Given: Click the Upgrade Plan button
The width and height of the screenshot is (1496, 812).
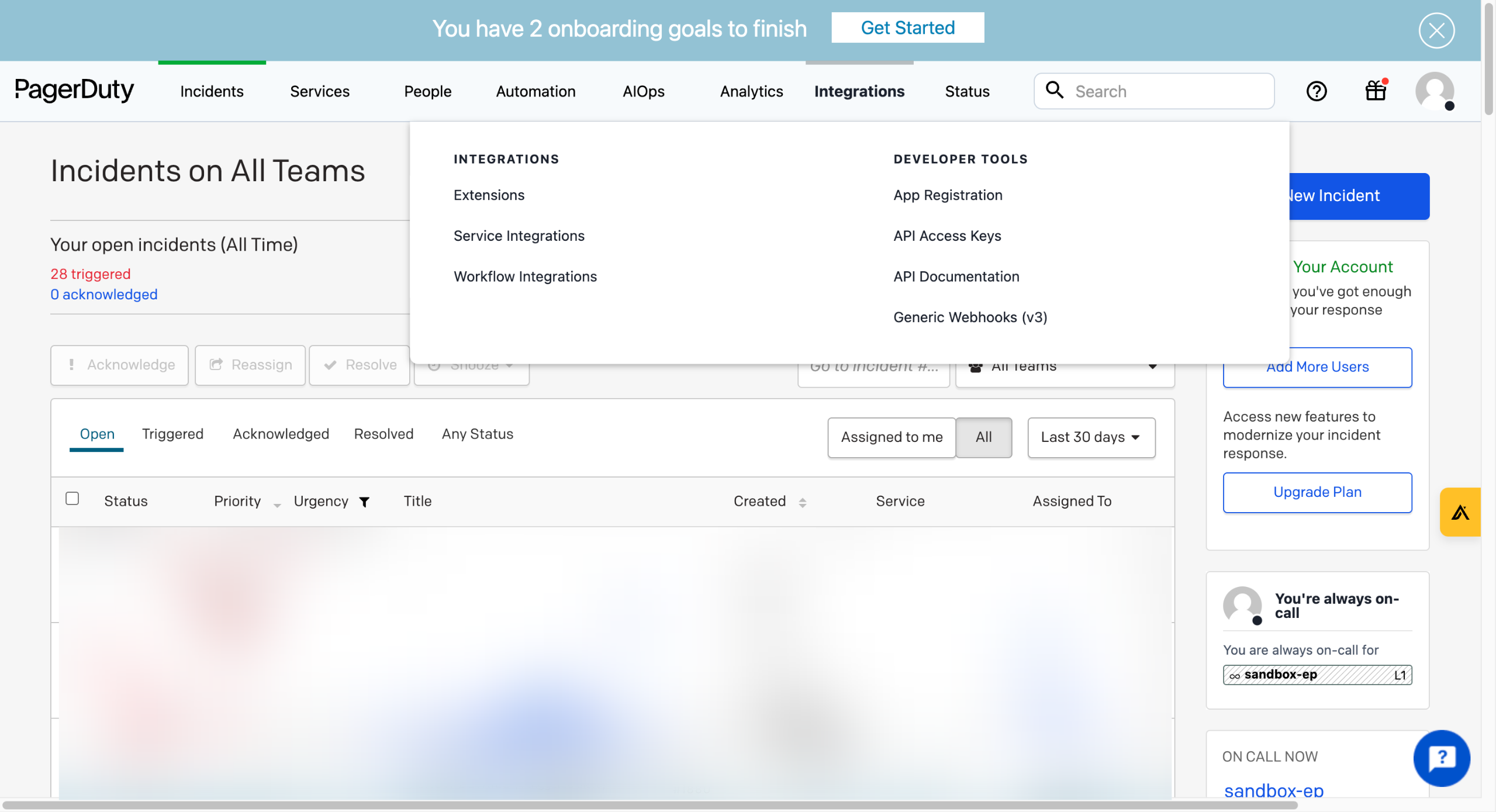Looking at the screenshot, I should pos(1317,492).
